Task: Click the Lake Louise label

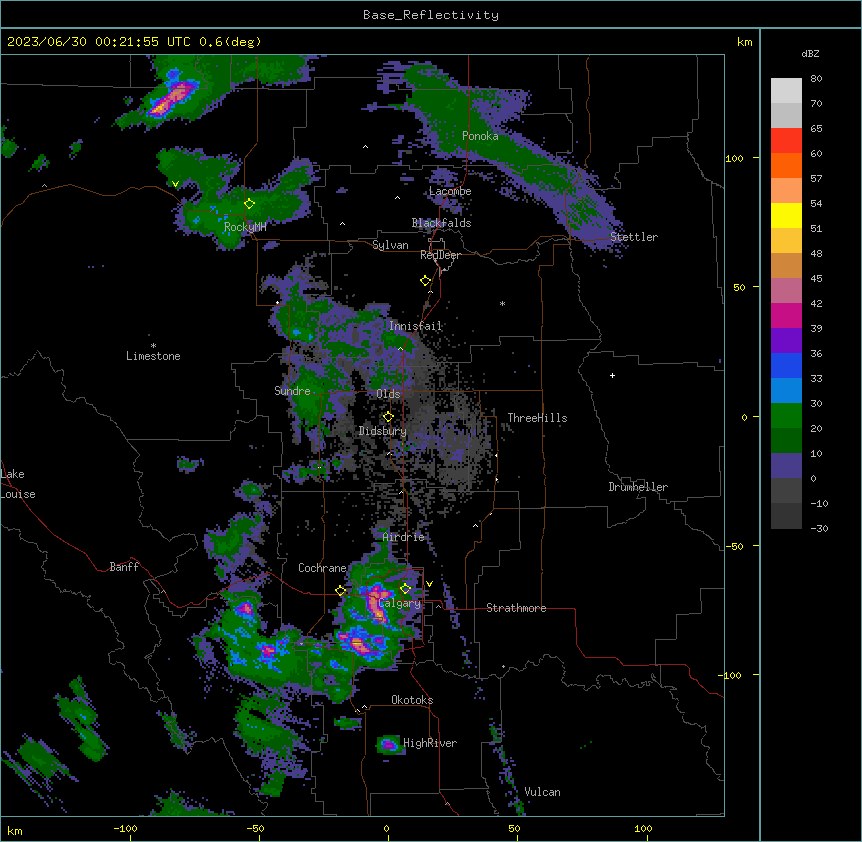Action: (18, 484)
